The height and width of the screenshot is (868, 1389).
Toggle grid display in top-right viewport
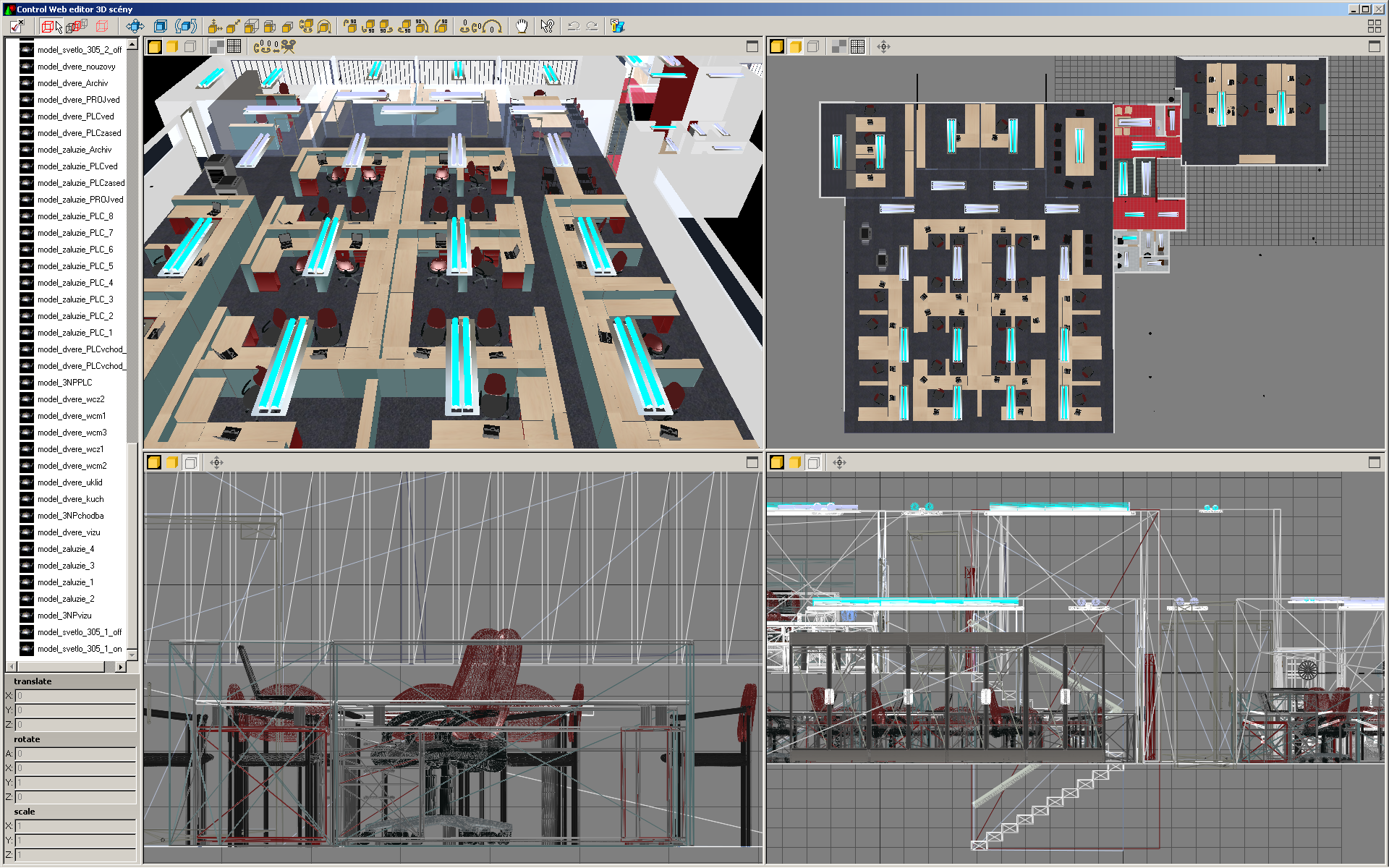click(857, 47)
